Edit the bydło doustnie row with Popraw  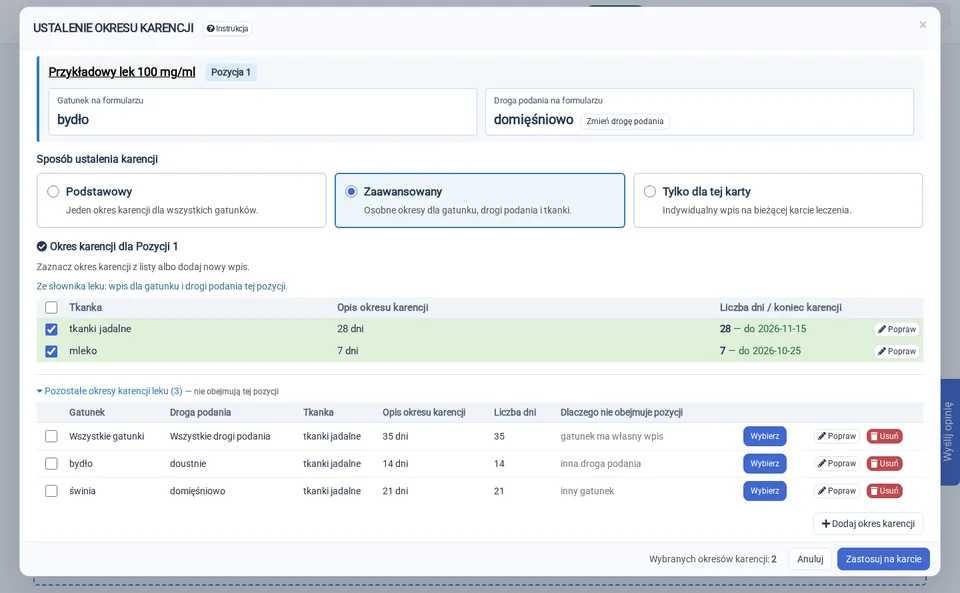pos(837,463)
